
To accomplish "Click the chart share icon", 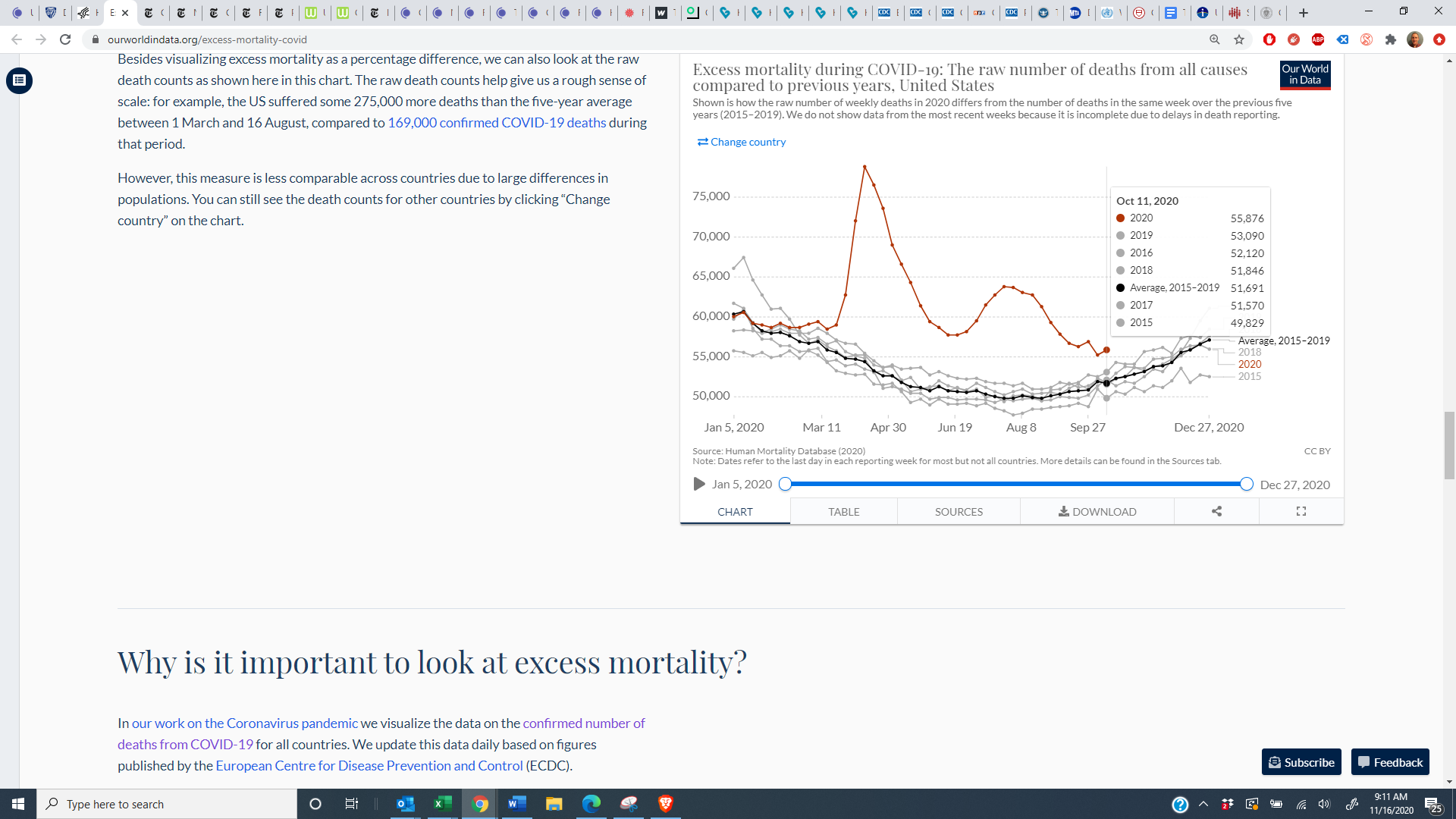I will [x=1216, y=512].
